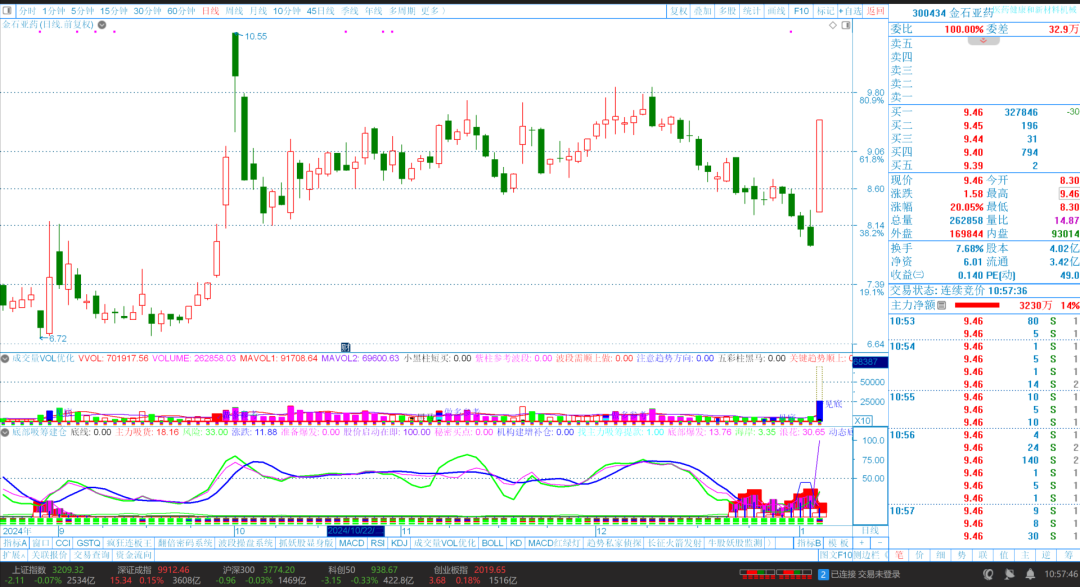Select the 60分钟 timeframe
The width and height of the screenshot is (1080, 587).
pos(181,11)
